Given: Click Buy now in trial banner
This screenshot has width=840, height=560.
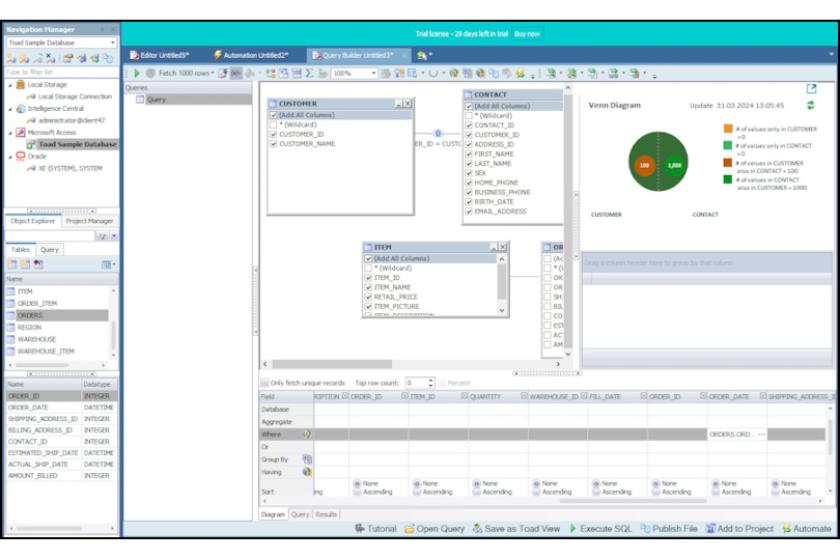Looking at the screenshot, I should point(527,34).
